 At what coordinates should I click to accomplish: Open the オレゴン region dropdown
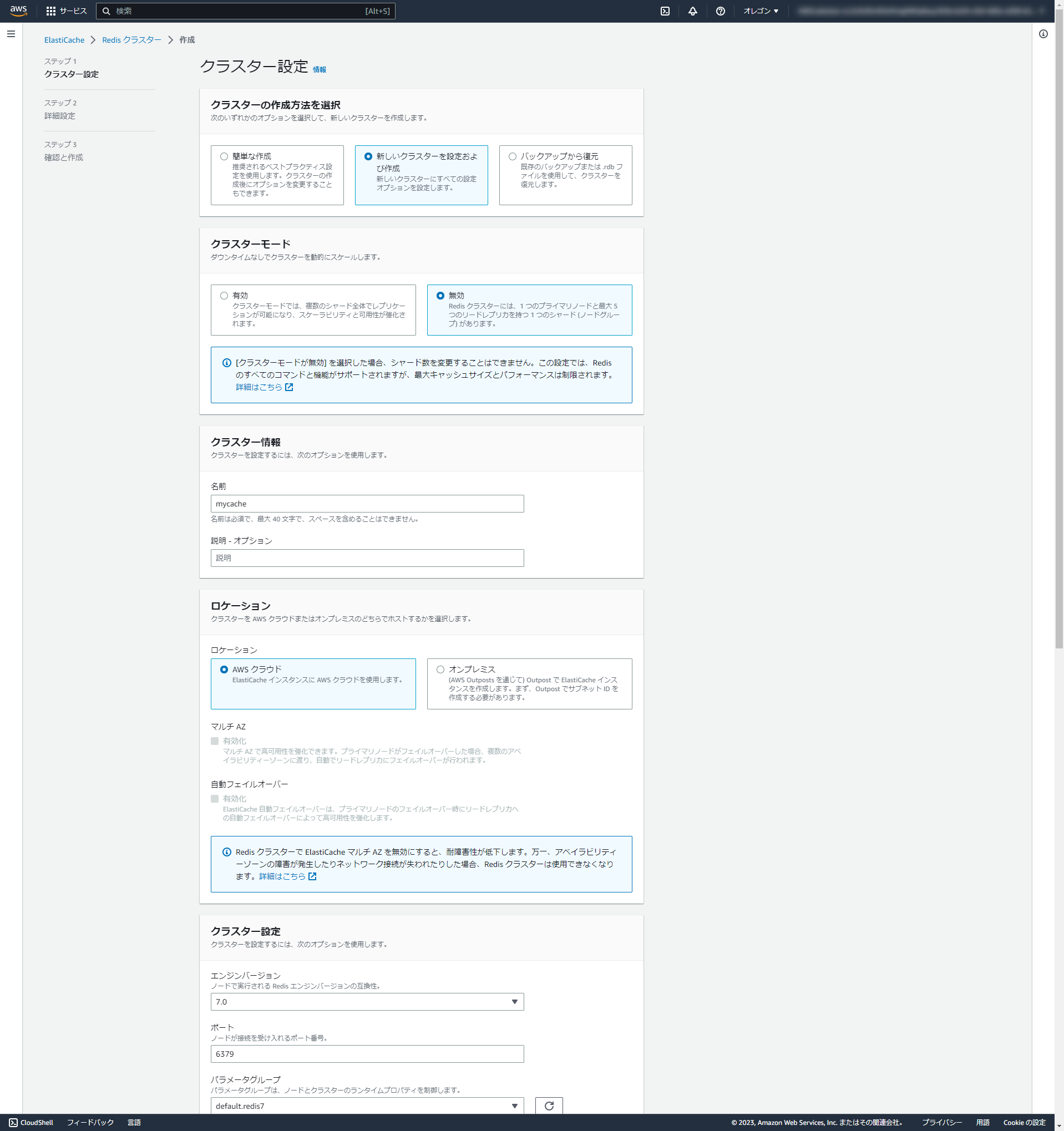point(759,10)
